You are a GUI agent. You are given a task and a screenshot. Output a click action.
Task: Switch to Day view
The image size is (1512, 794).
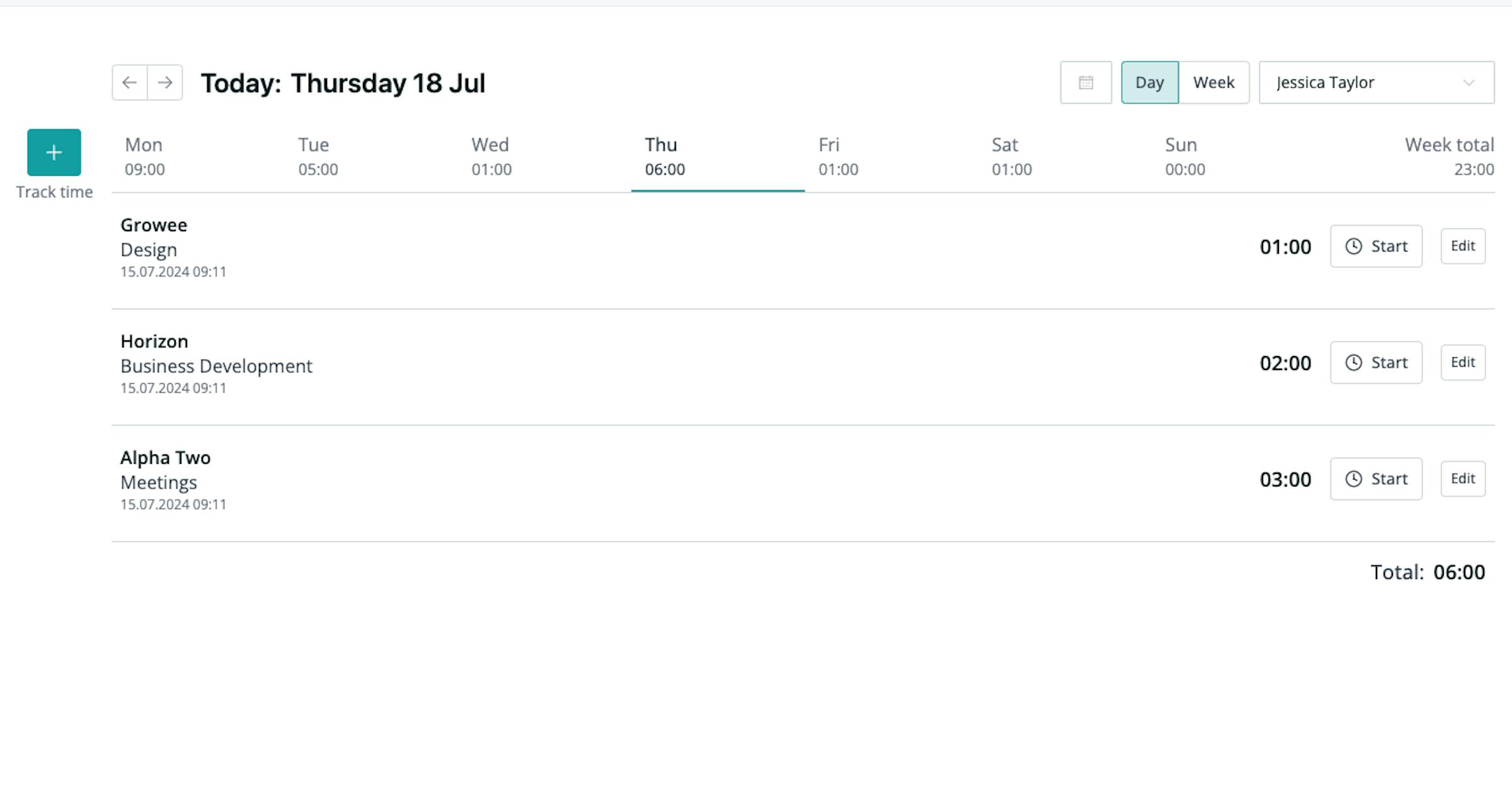click(1150, 83)
